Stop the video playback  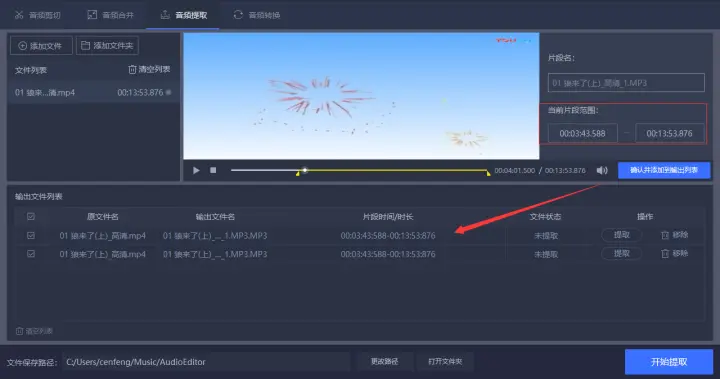[213, 170]
